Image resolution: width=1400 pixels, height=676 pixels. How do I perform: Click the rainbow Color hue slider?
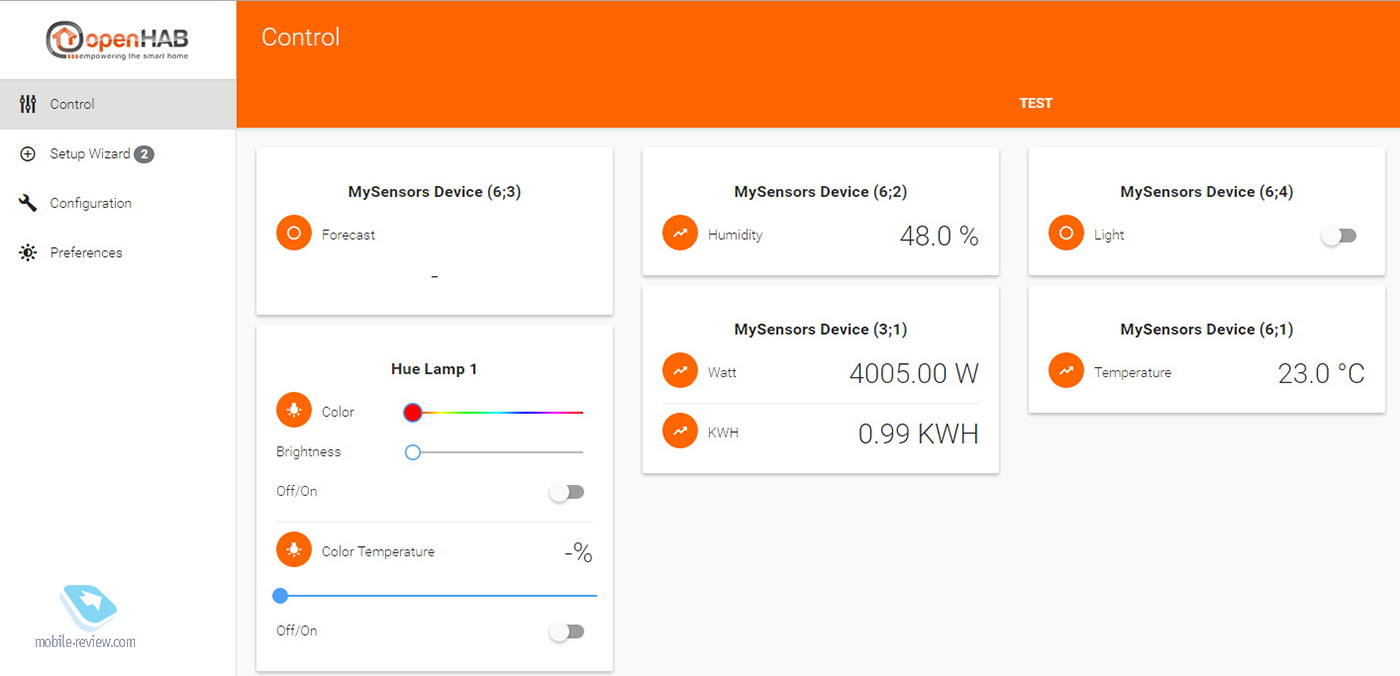point(493,412)
